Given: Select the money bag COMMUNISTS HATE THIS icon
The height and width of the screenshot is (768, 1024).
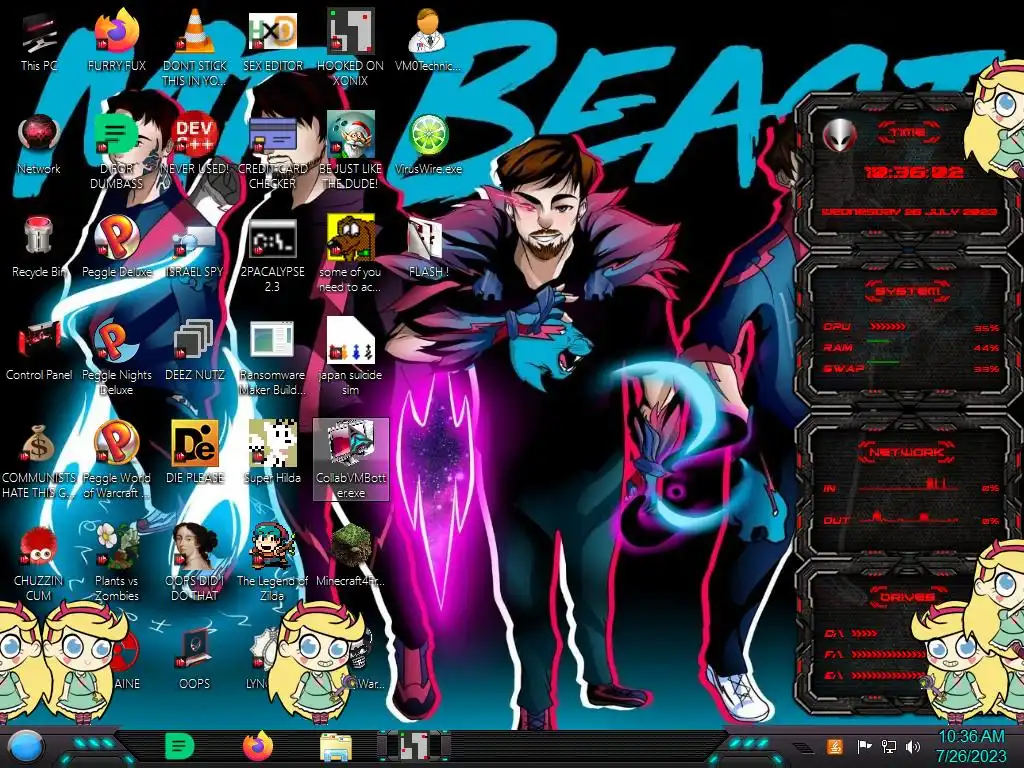Looking at the screenshot, I should pyautogui.click(x=39, y=461).
